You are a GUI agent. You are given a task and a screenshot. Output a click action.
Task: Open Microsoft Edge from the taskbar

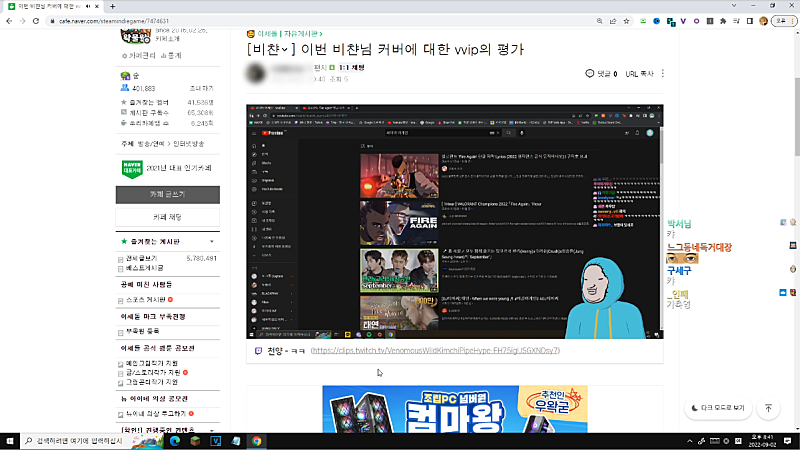172,440
